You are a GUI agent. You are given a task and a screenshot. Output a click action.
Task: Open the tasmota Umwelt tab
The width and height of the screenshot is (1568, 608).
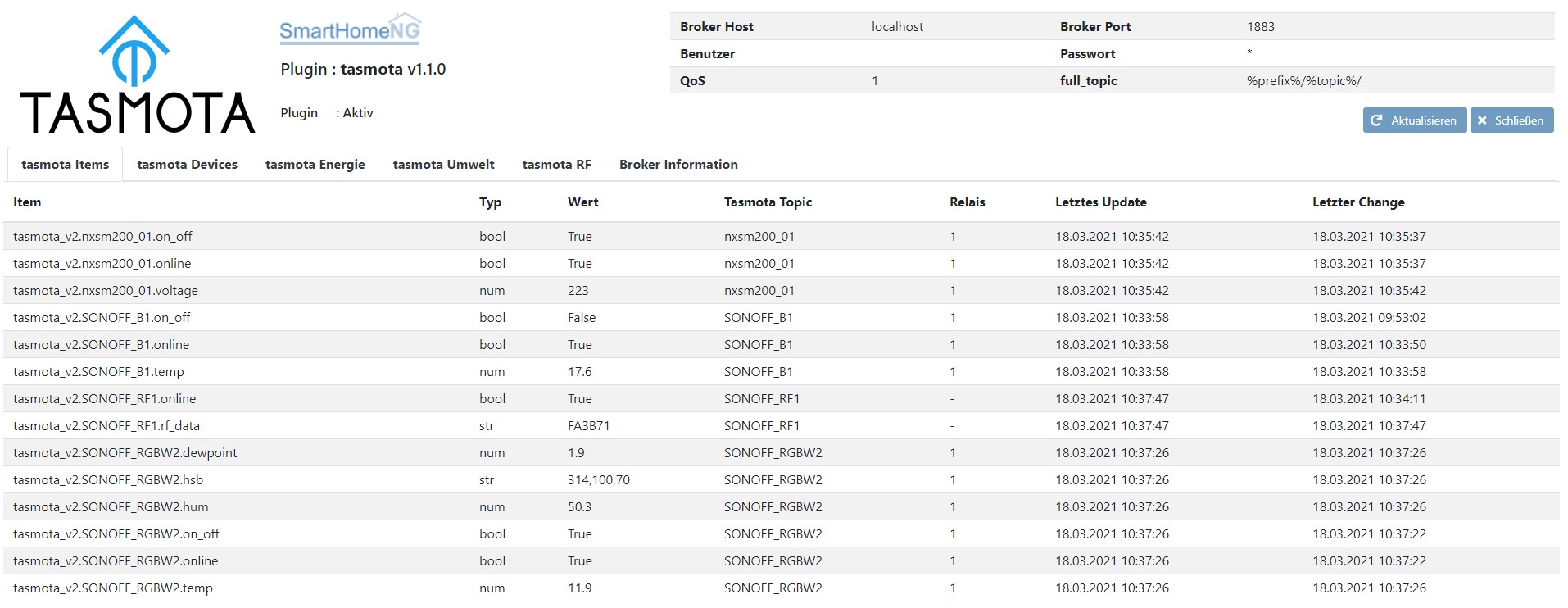pyautogui.click(x=444, y=165)
